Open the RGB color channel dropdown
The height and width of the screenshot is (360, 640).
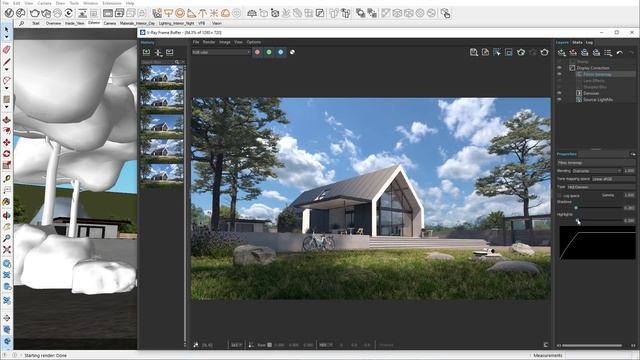(x=221, y=52)
